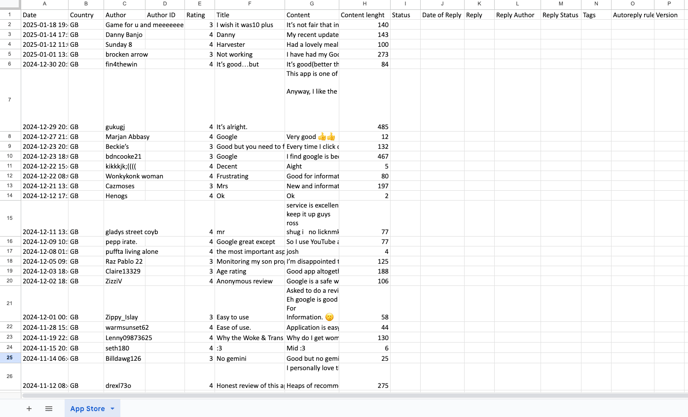Select author cell Danny Banjo

pos(124,35)
